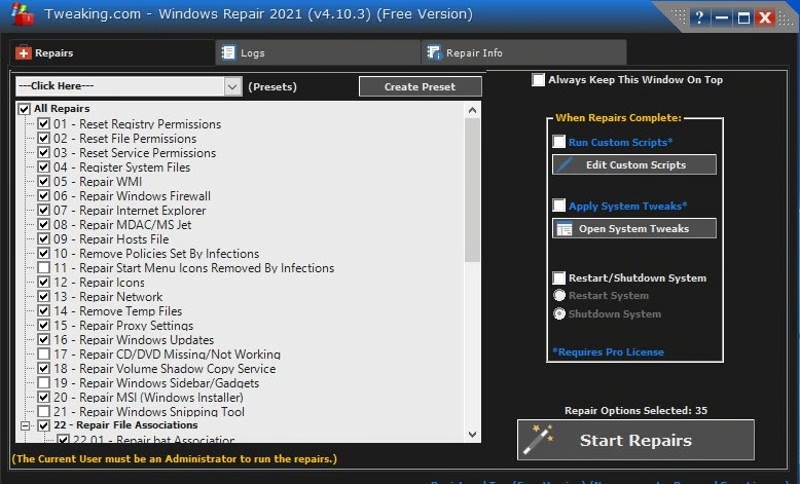Select 10 - Remove Policies Set By Infections
Image resolution: width=800 pixels, height=484 pixels.
click(156, 253)
